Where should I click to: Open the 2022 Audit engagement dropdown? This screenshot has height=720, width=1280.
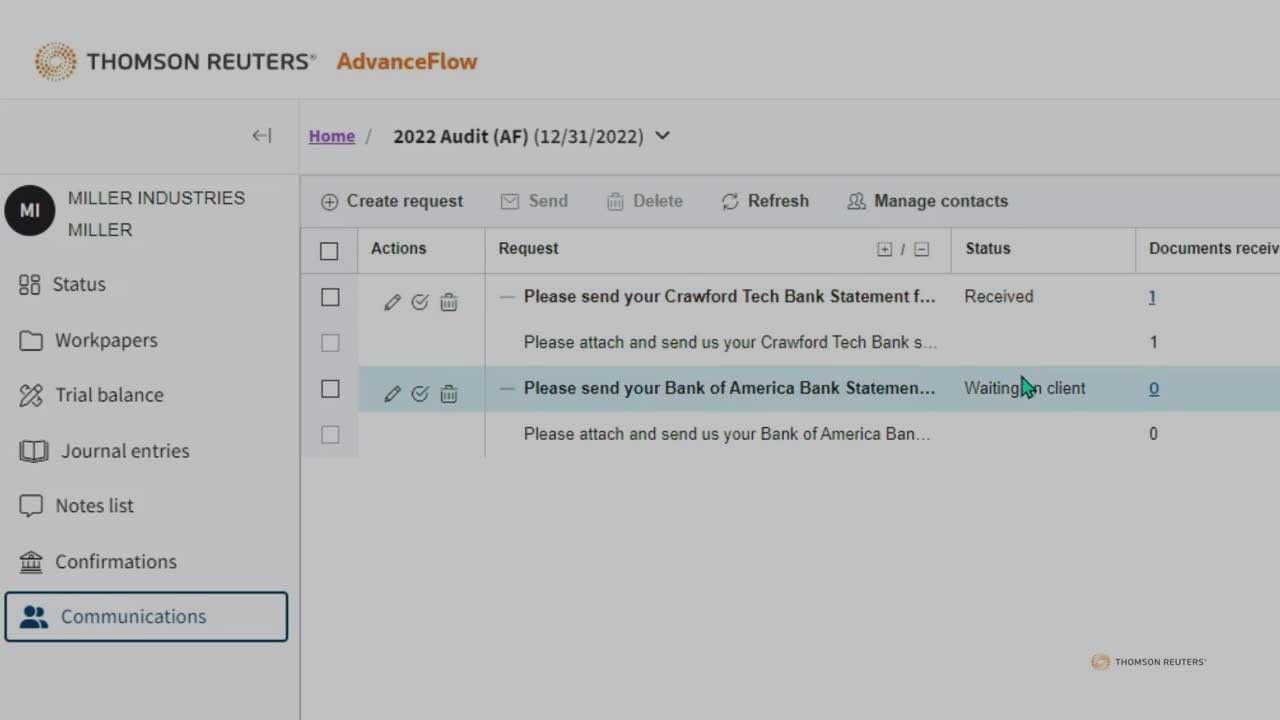(662, 136)
